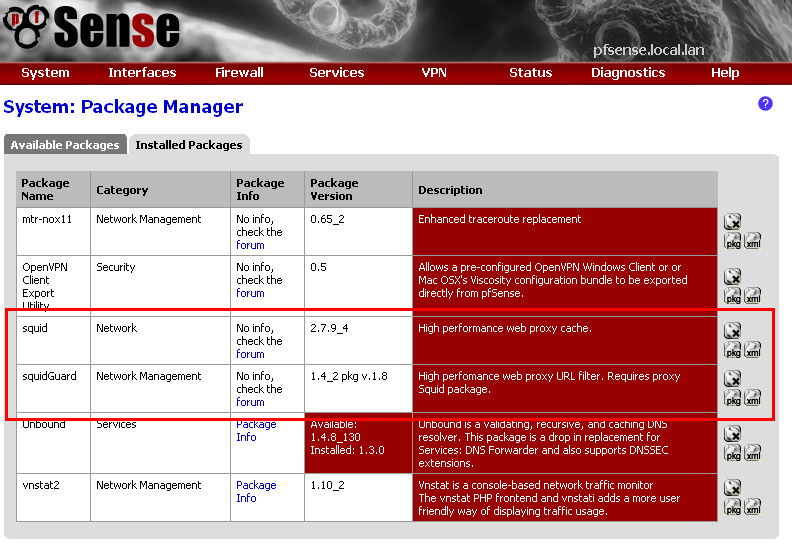Open the forum link for mtr-nox11
Viewport: 792px width, 553px height.
(250, 245)
